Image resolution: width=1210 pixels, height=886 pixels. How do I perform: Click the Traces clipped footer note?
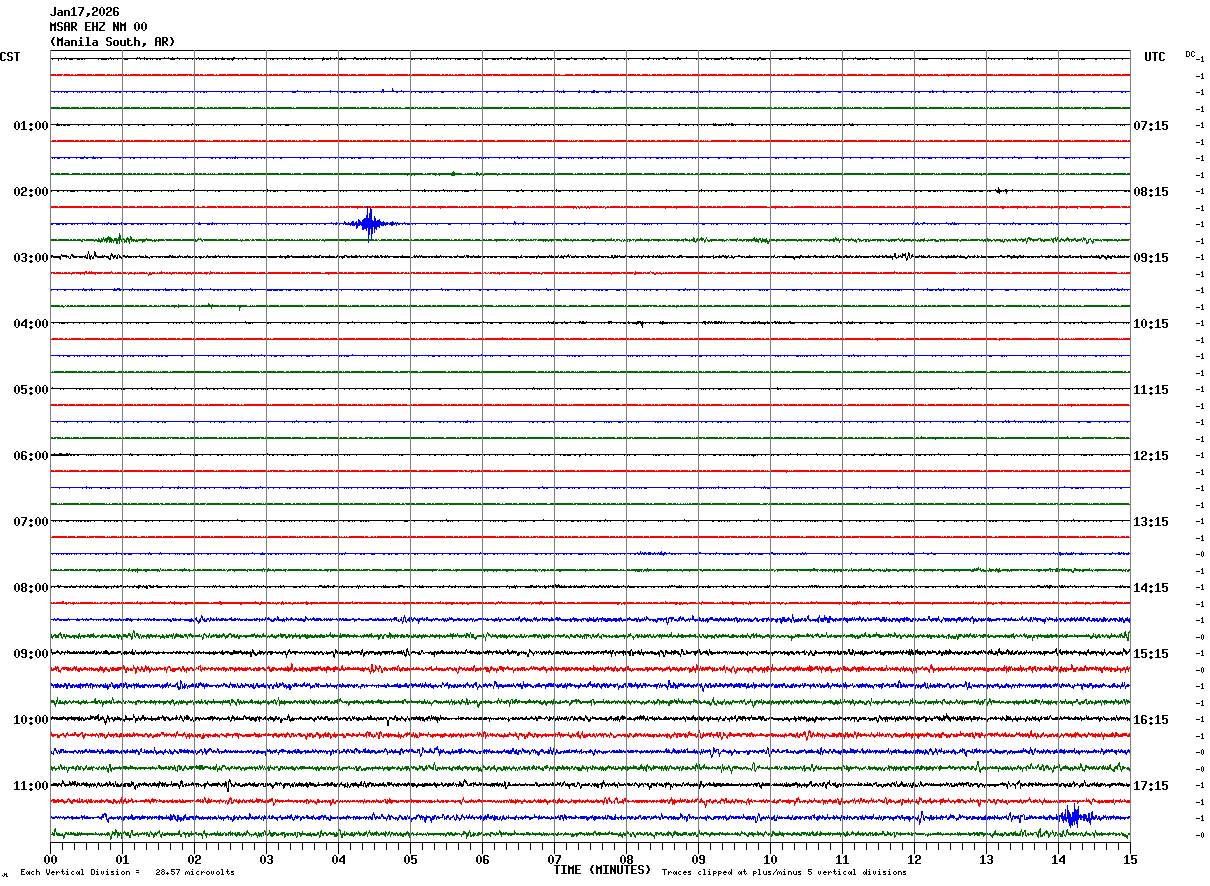point(784,873)
